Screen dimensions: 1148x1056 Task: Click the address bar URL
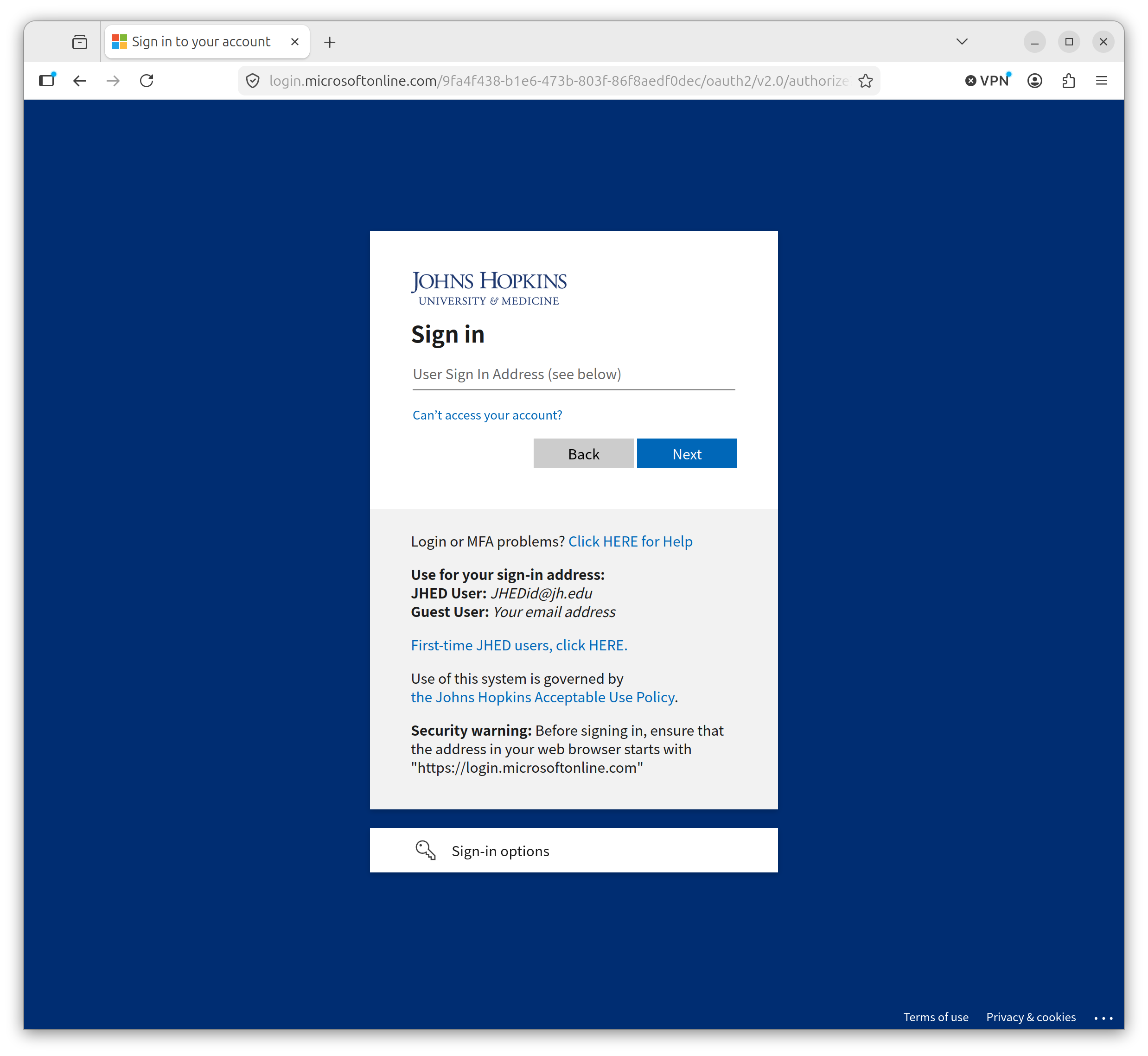pyautogui.click(x=558, y=81)
